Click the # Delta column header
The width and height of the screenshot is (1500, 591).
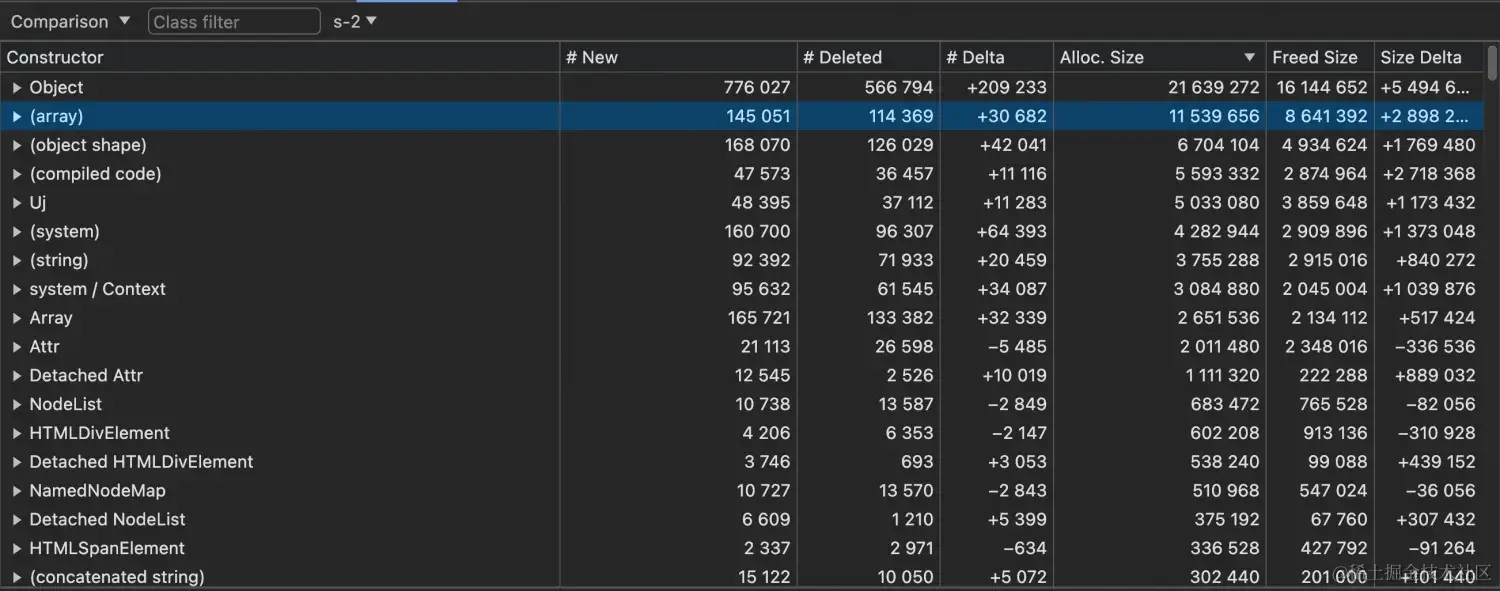[x=975, y=57]
